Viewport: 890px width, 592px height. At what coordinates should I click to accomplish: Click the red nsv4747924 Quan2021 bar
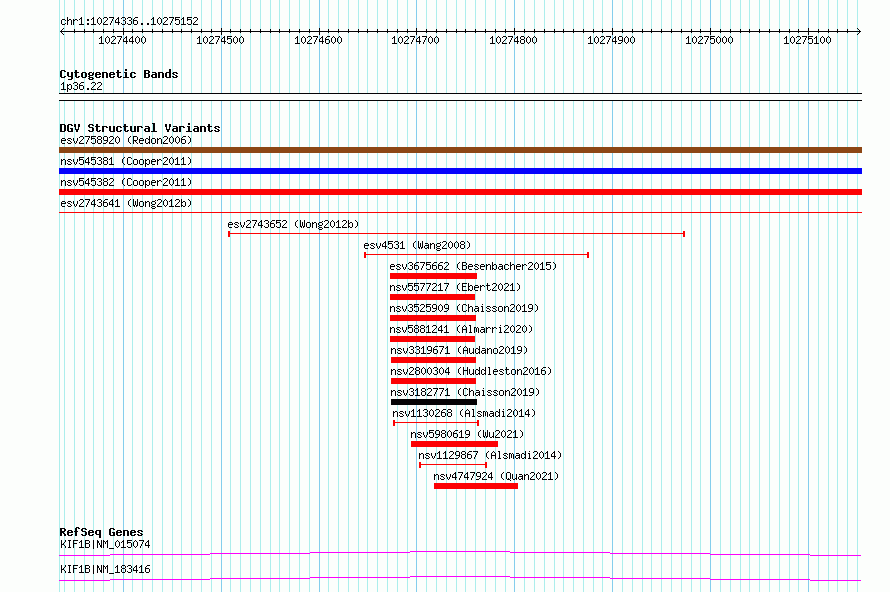point(476,486)
